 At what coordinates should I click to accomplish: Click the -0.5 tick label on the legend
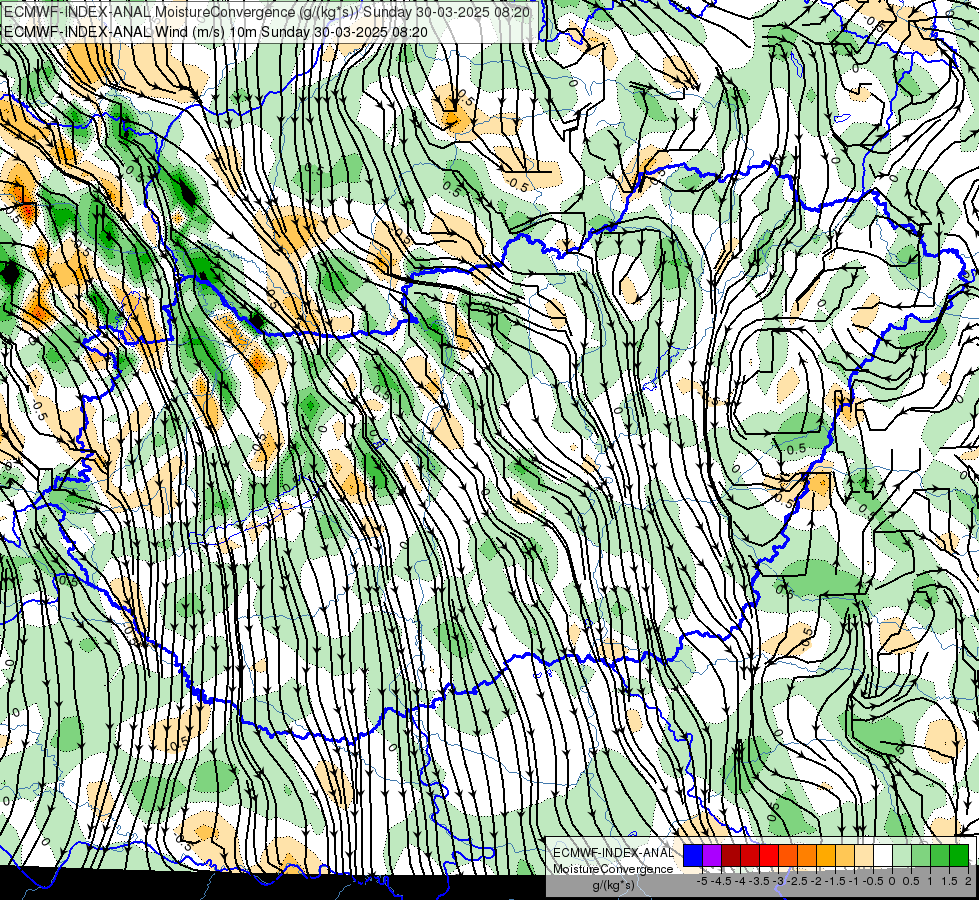click(x=873, y=881)
